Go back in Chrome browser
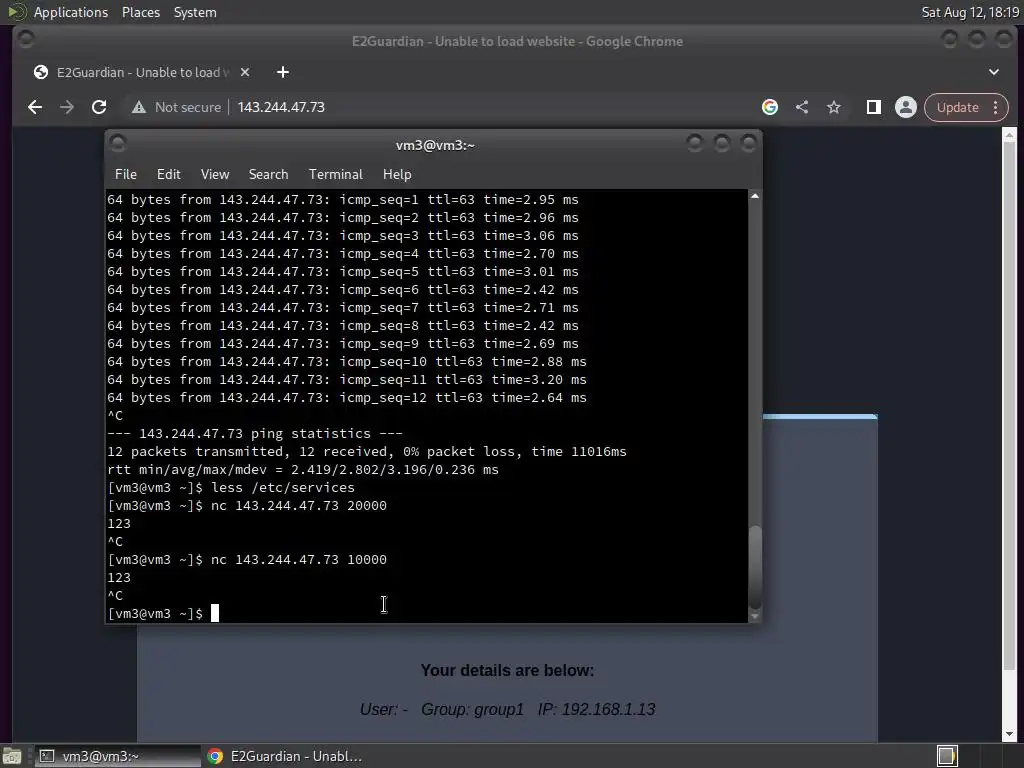1024x768 pixels. [x=35, y=107]
